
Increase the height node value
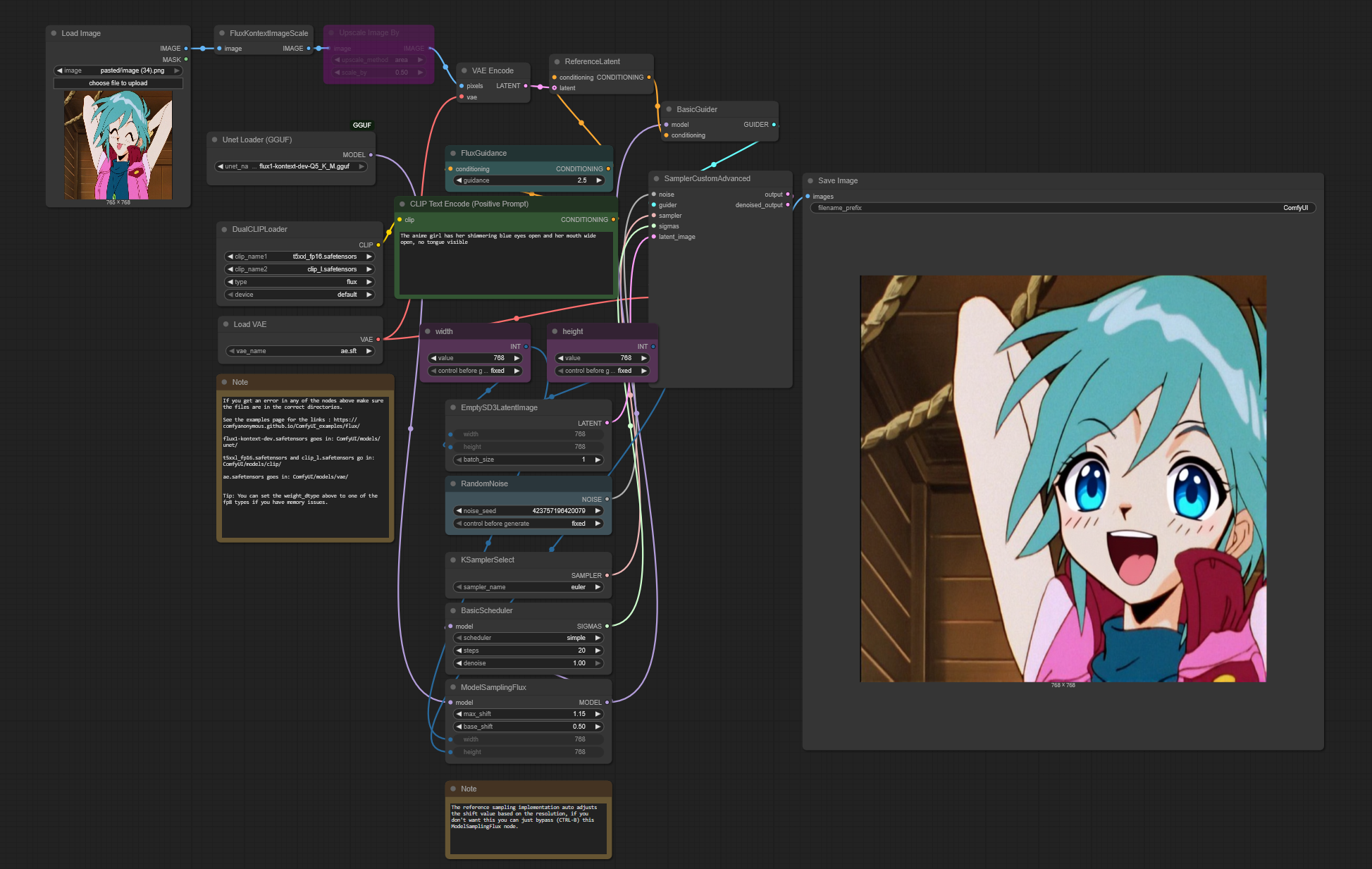(x=643, y=358)
